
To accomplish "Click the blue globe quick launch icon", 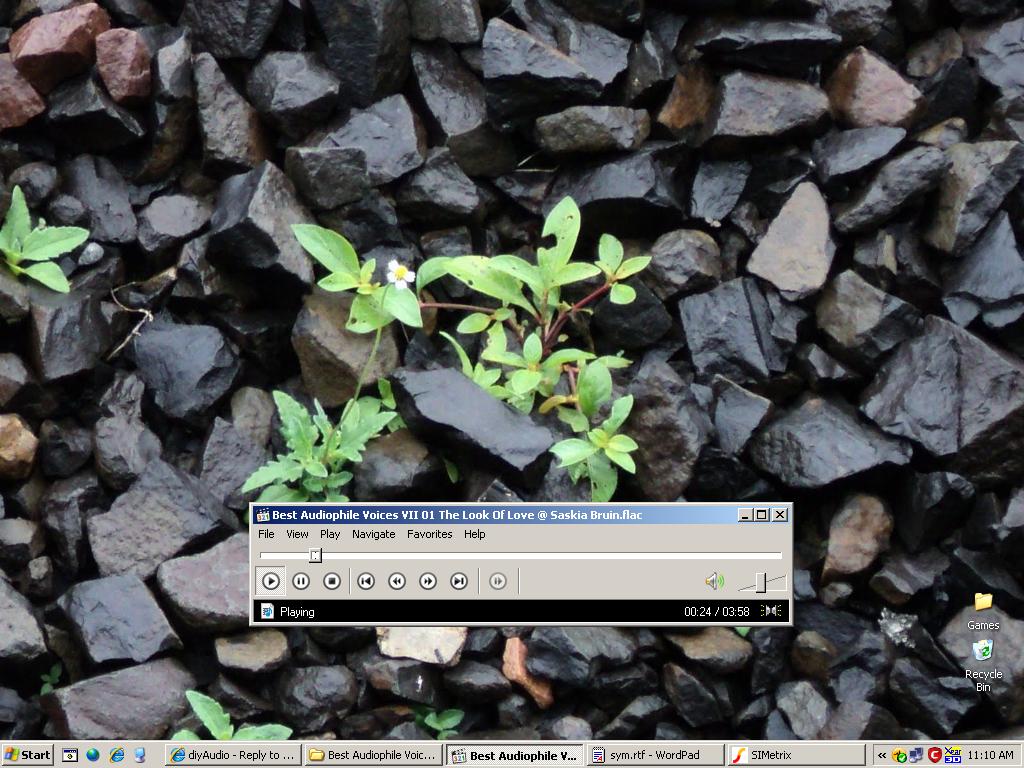I will [x=93, y=755].
